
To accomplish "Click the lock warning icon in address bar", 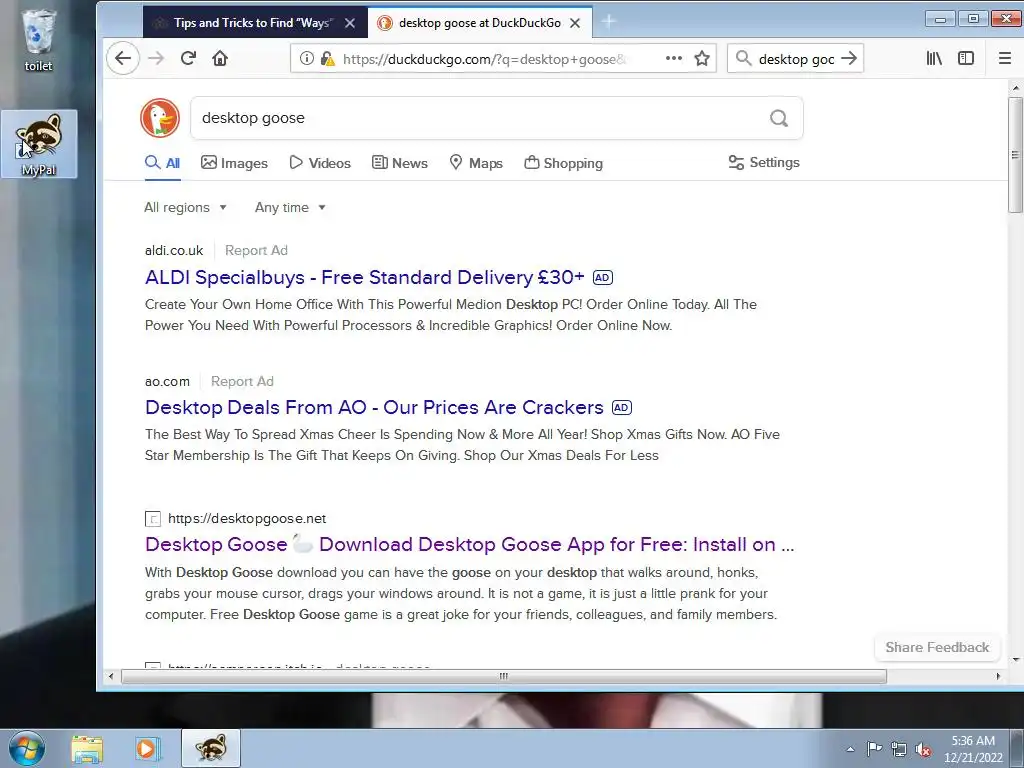I will point(327,59).
